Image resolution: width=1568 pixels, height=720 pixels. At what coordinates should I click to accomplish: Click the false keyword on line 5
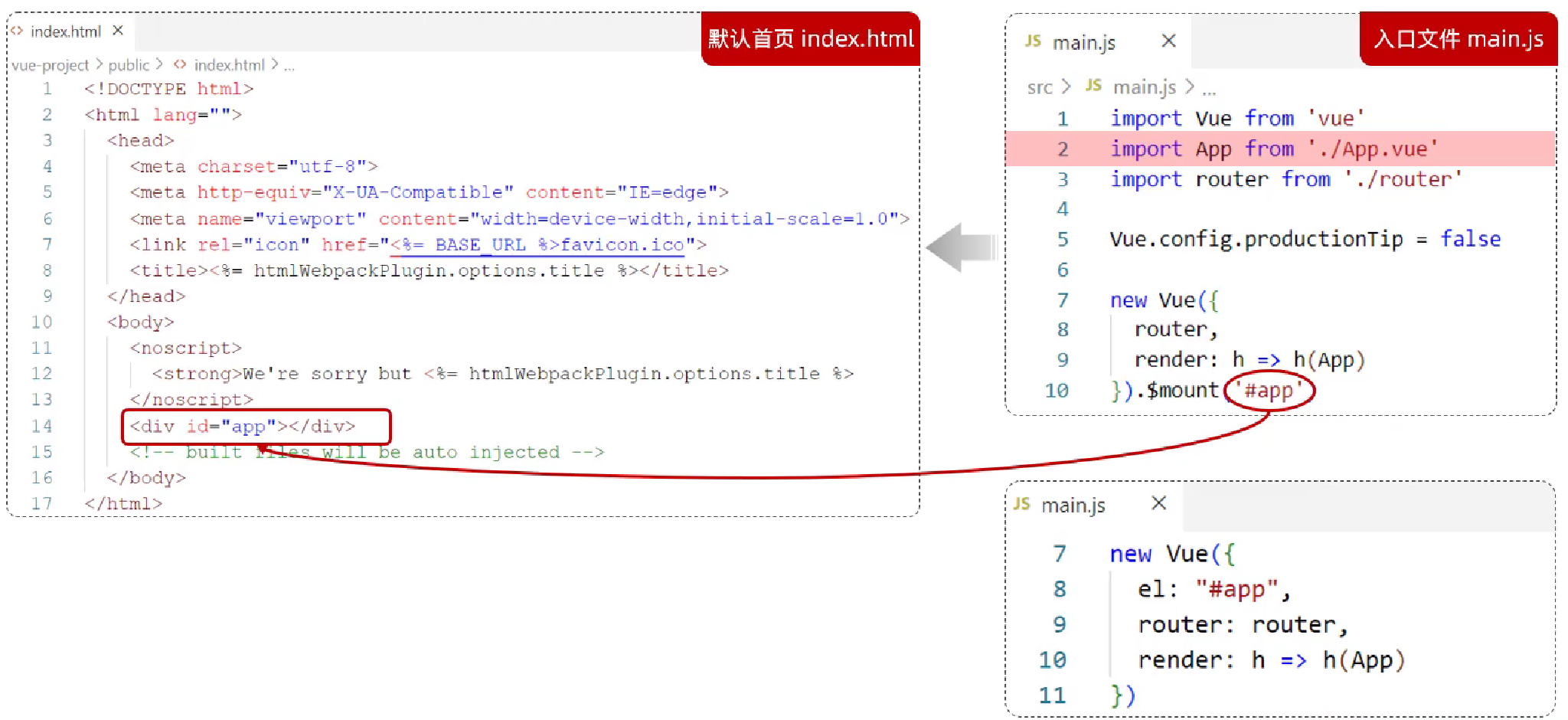pos(1471,239)
